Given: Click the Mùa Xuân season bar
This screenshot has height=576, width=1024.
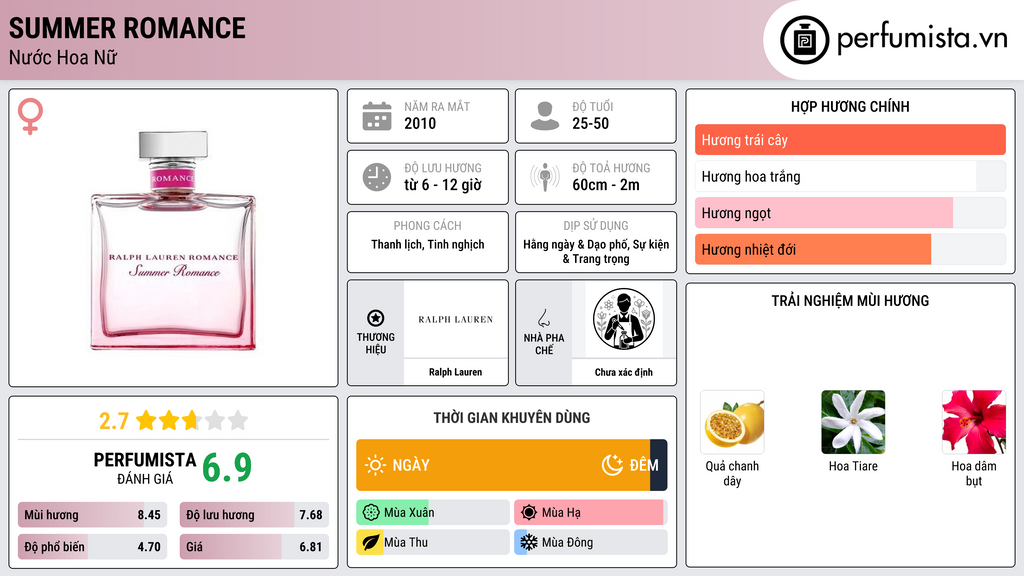Looking at the screenshot, I should [x=432, y=513].
